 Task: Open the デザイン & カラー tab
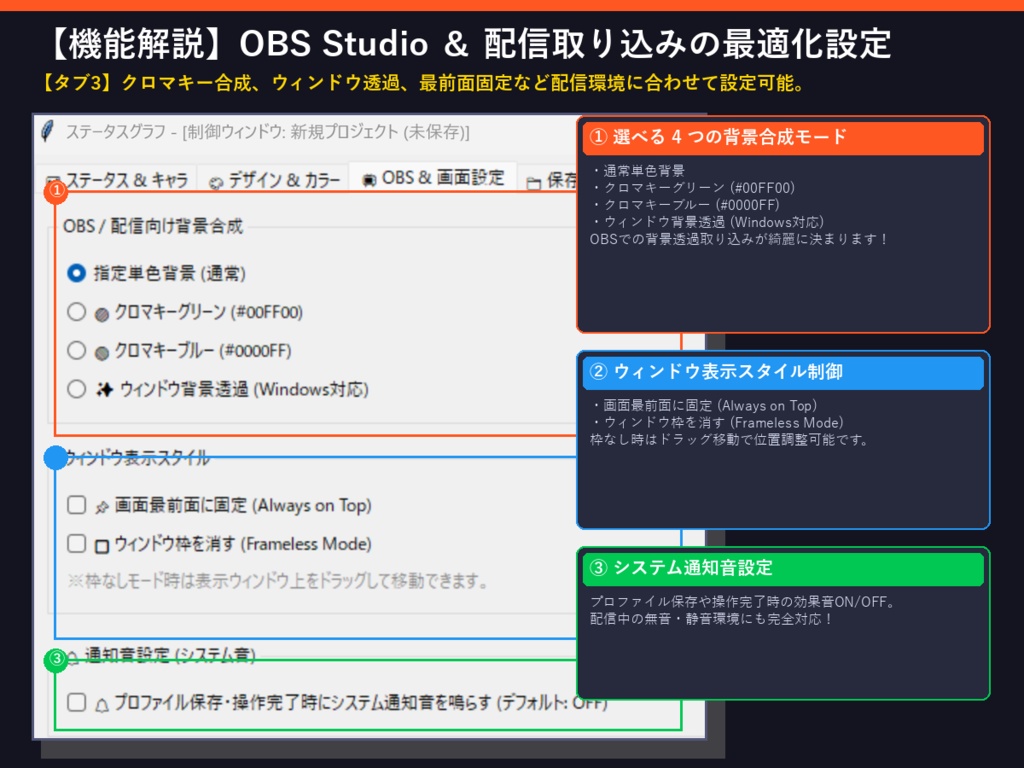pyautogui.click(x=274, y=180)
